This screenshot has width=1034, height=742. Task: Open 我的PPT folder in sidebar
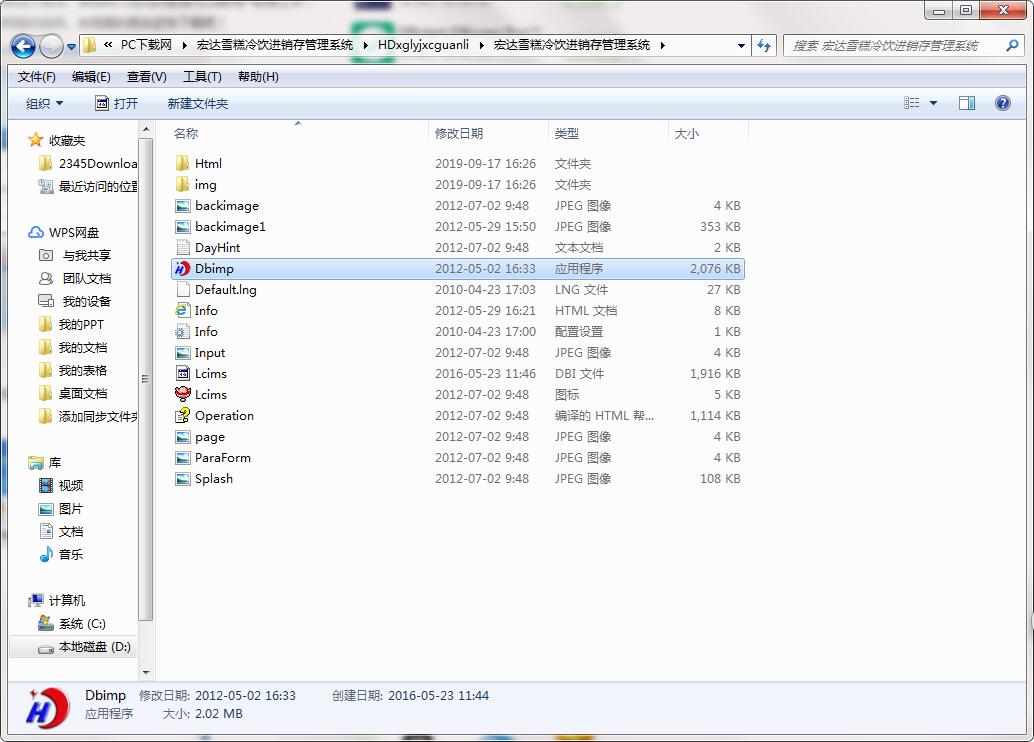tap(71, 325)
